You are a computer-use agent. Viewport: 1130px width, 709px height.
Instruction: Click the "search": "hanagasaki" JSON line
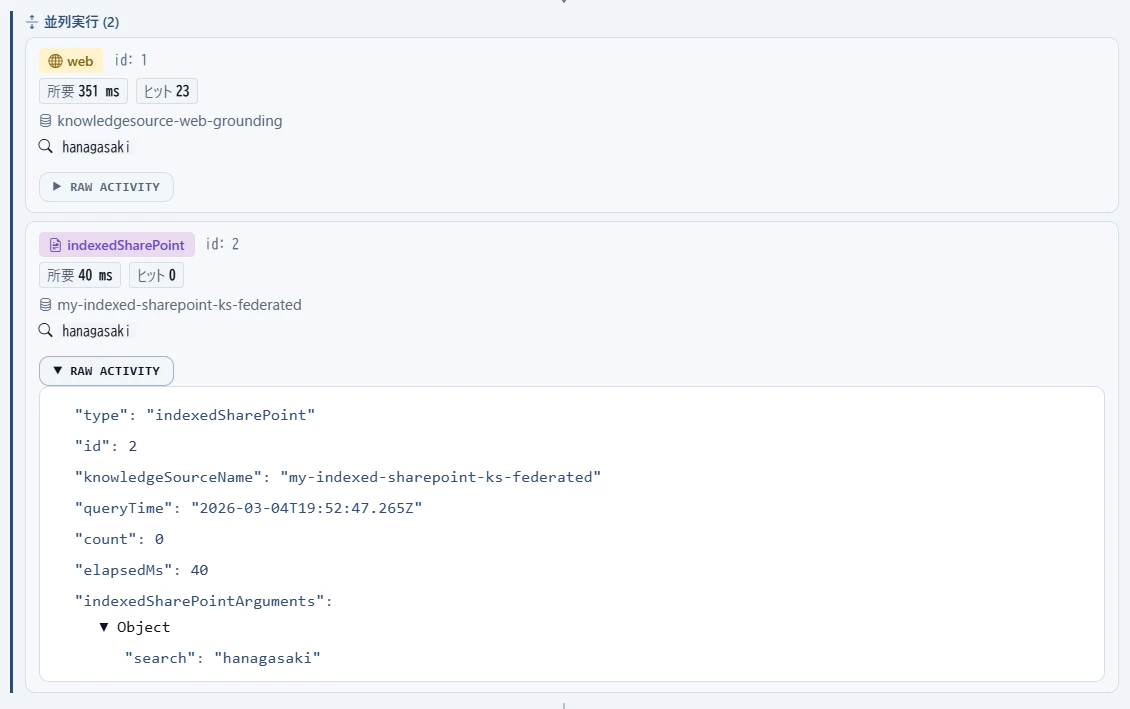tap(223, 658)
